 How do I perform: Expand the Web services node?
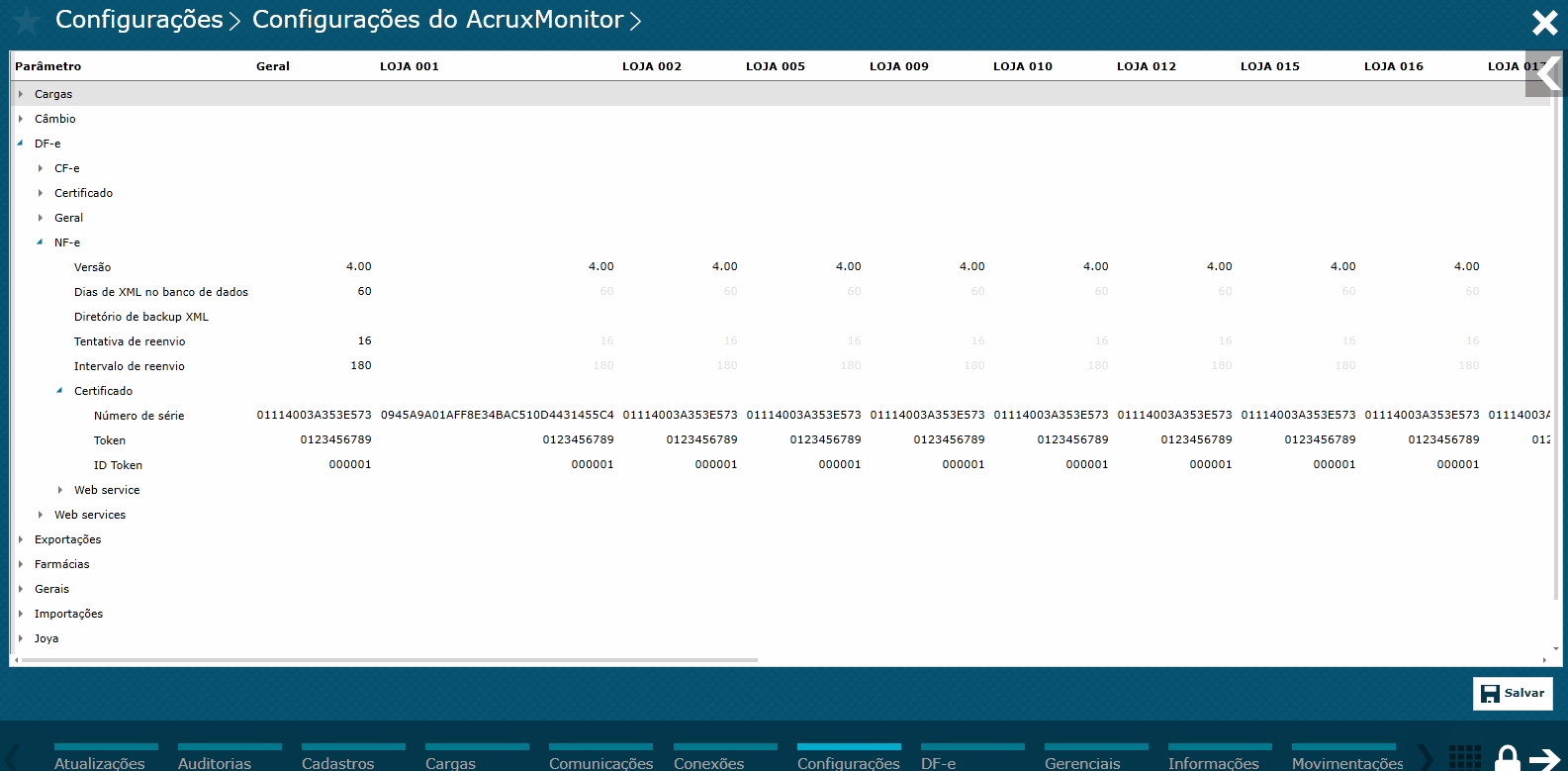tap(41, 515)
